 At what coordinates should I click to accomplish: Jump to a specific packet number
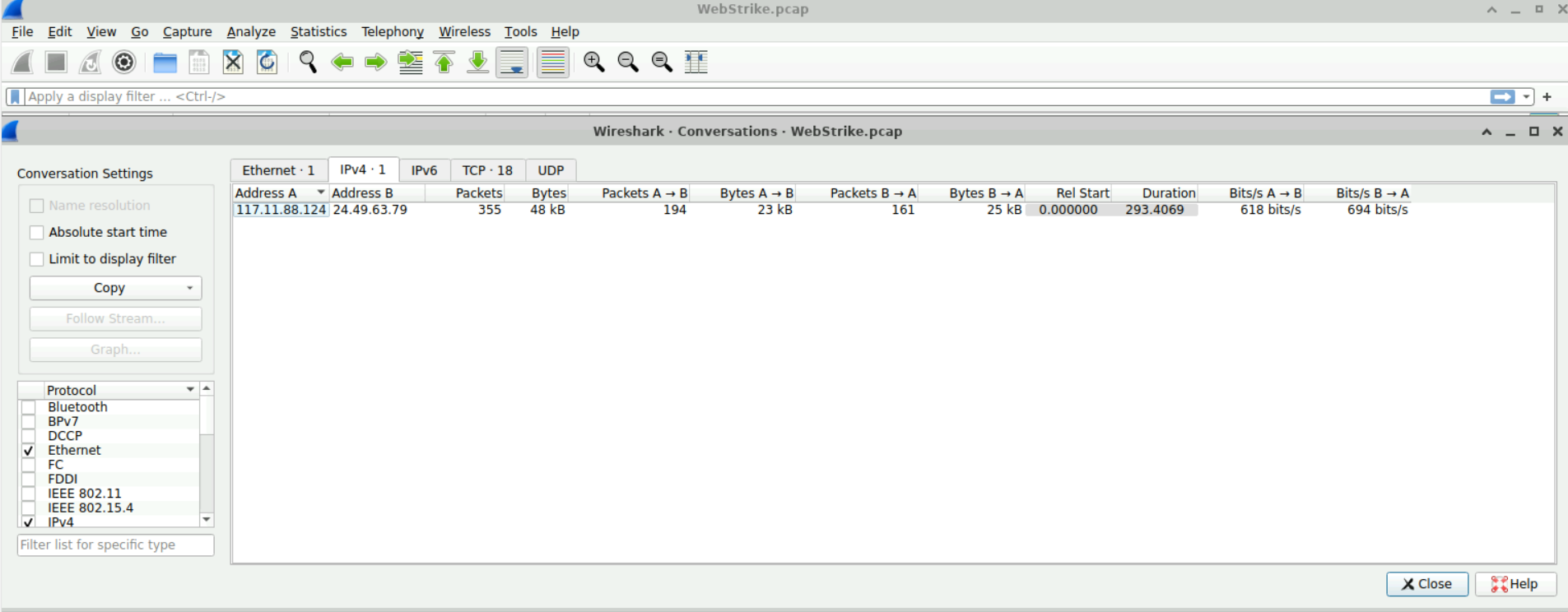point(410,63)
